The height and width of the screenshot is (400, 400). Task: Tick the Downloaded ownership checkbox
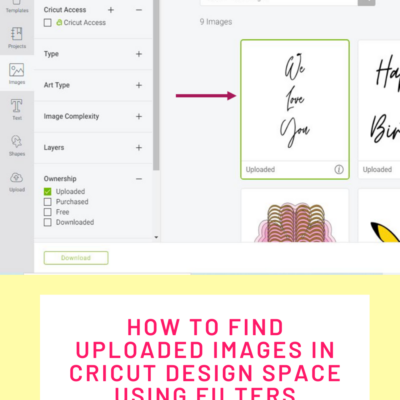pyautogui.click(x=48, y=222)
